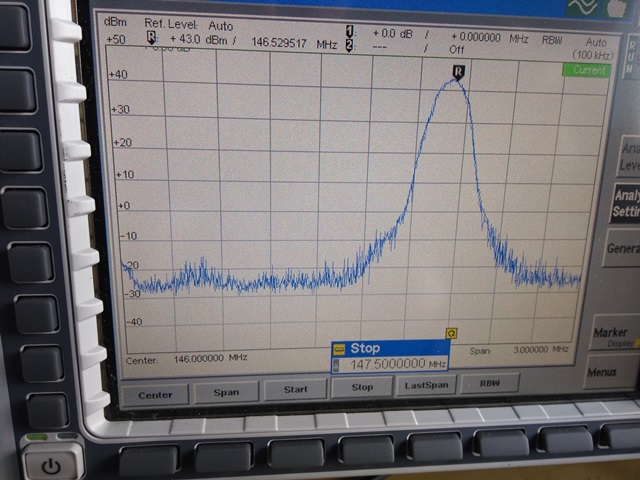Select the LastSpan softkey
Image resolution: width=640 pixels, height=480 pixels.
click(x=426, y=384)
